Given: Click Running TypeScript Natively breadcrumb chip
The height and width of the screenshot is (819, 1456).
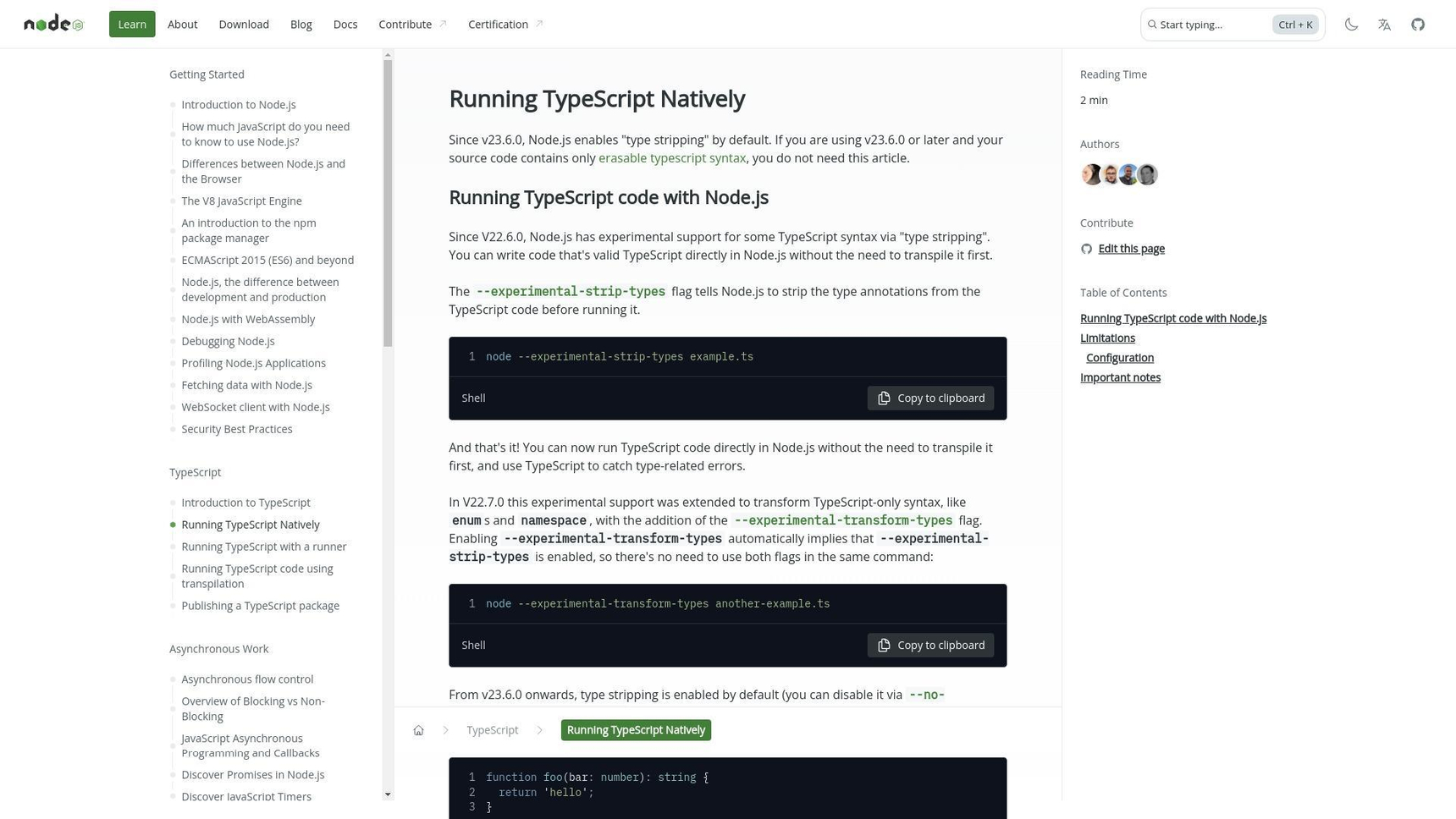Looking at the screenshot, I should [636, 730].
